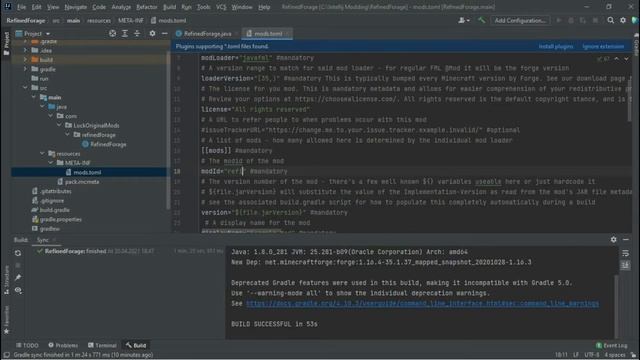
Task: Click UTF-8 encoding in status bar
Action: point(591,355)
